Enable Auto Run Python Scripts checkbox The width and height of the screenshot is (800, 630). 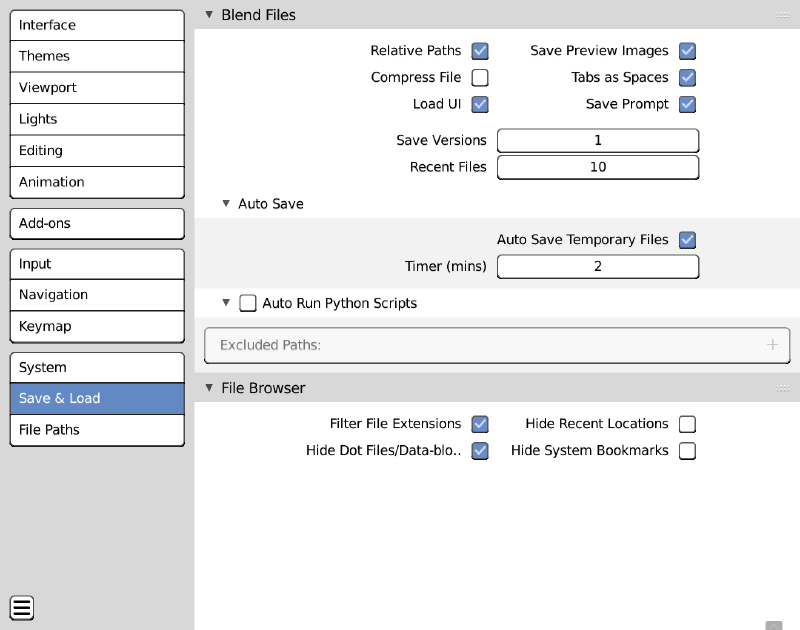tap(248, 303)
